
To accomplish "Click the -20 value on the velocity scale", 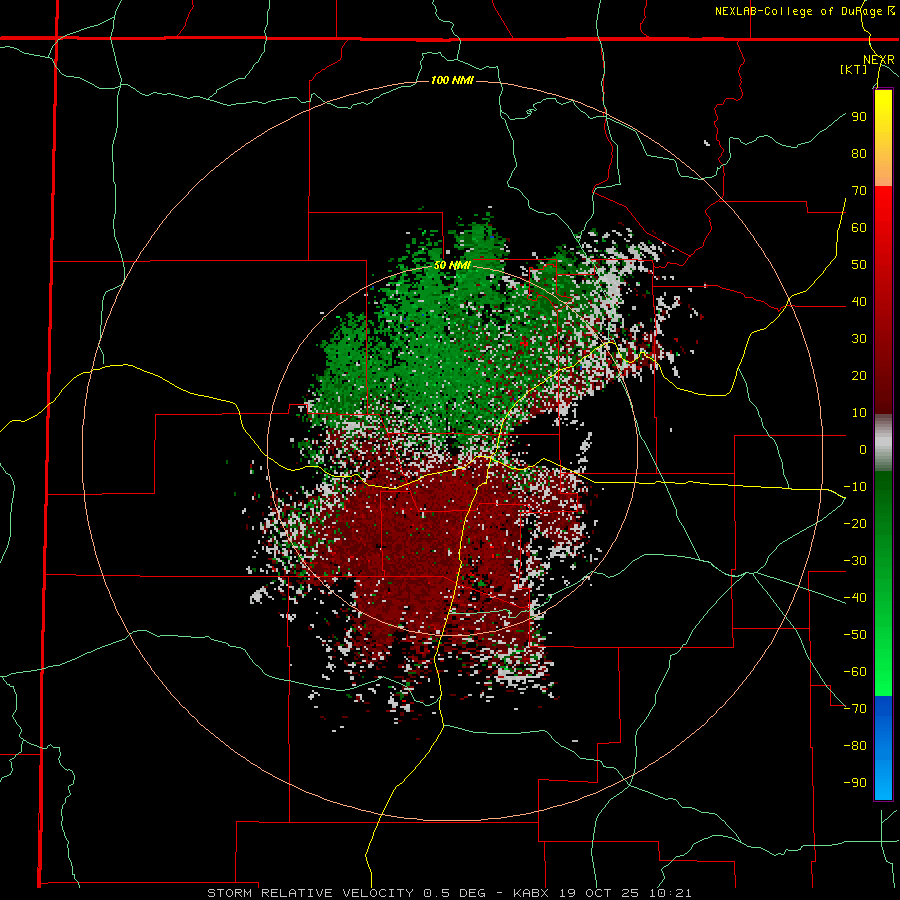I will point(855,523).
